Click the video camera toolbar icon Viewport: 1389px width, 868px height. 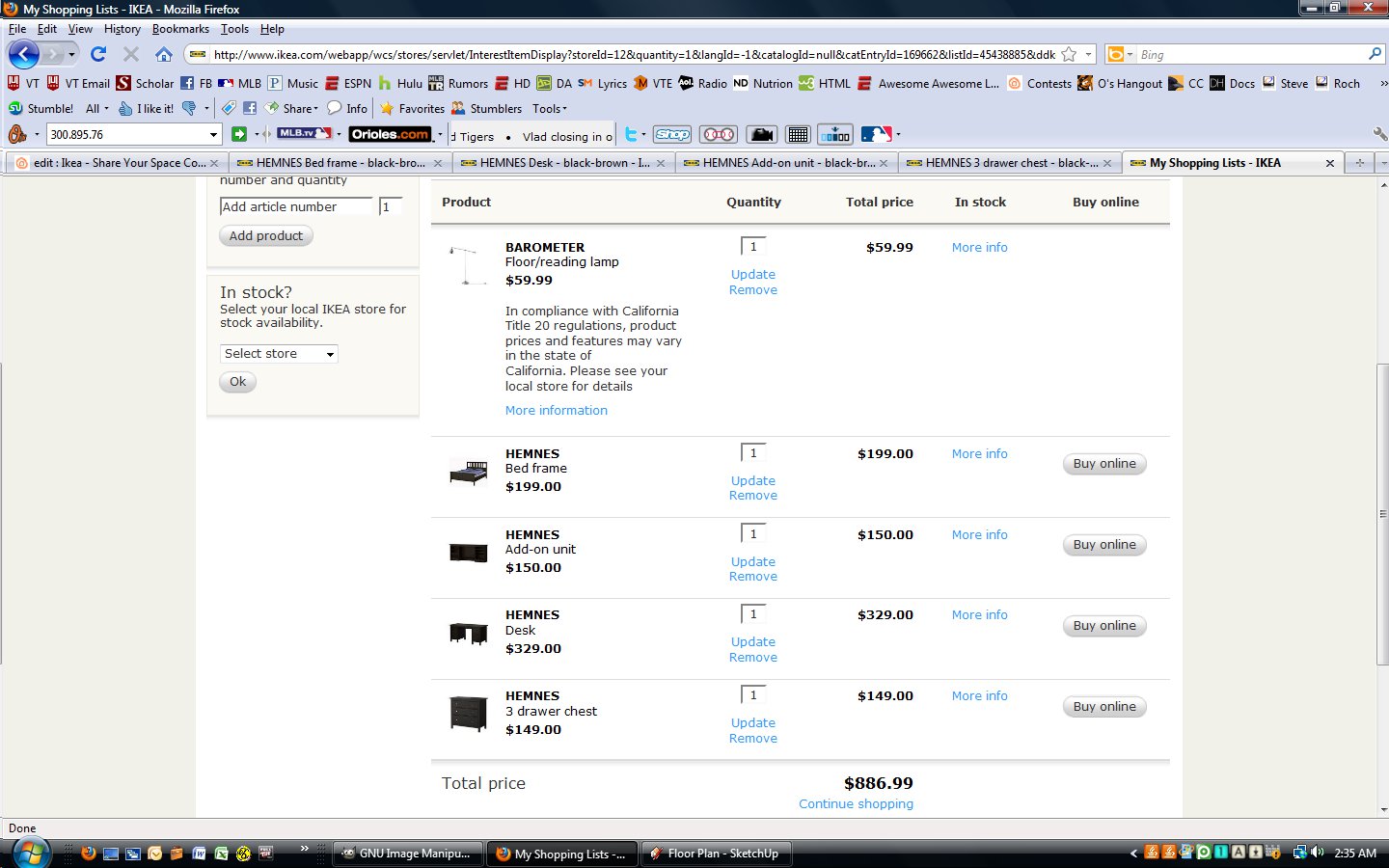point(762,134)
